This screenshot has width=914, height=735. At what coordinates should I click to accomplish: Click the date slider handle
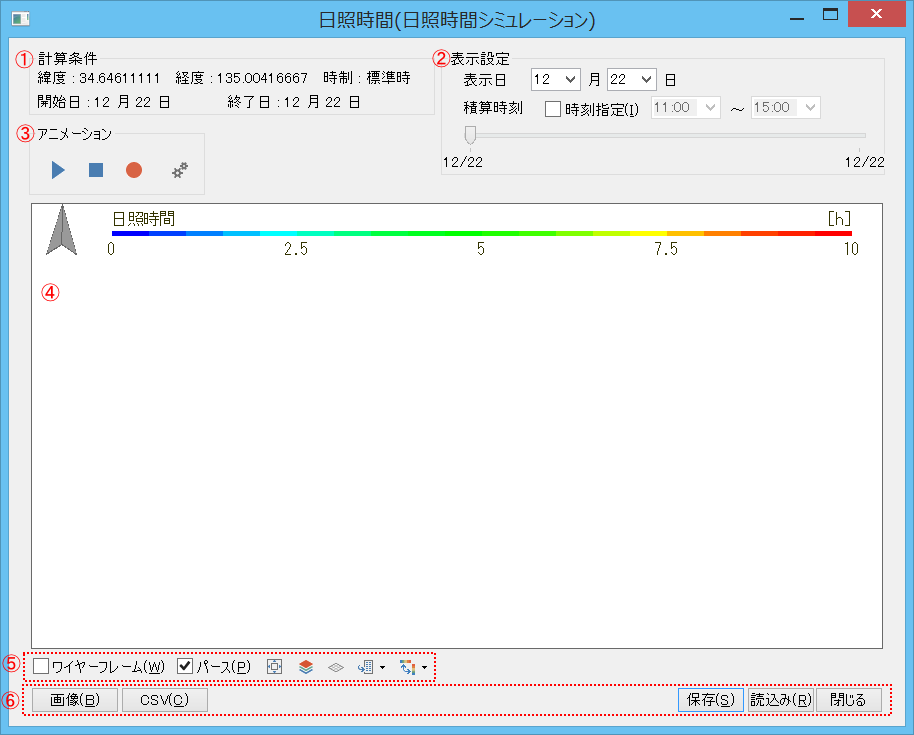pyautogui.click(x=470, y=135)
